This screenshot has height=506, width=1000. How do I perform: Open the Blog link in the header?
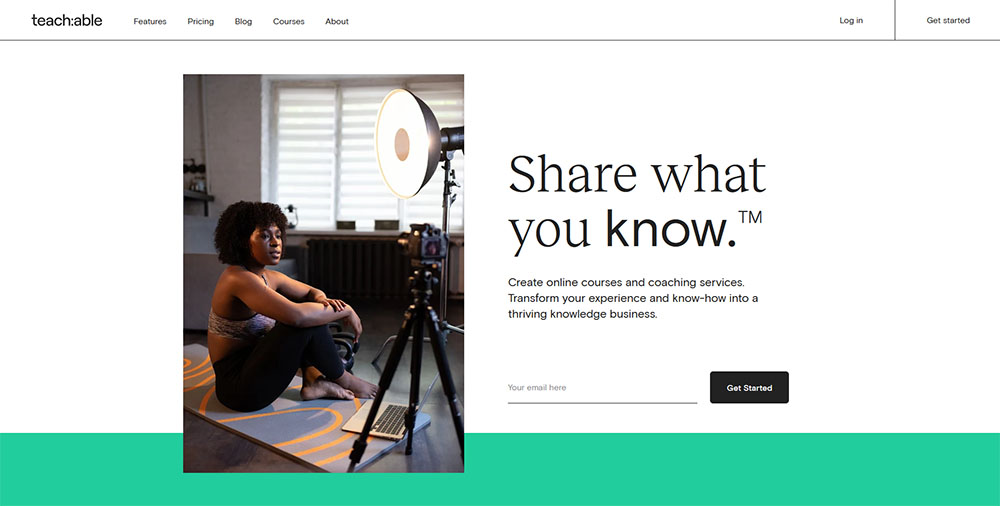243,21
